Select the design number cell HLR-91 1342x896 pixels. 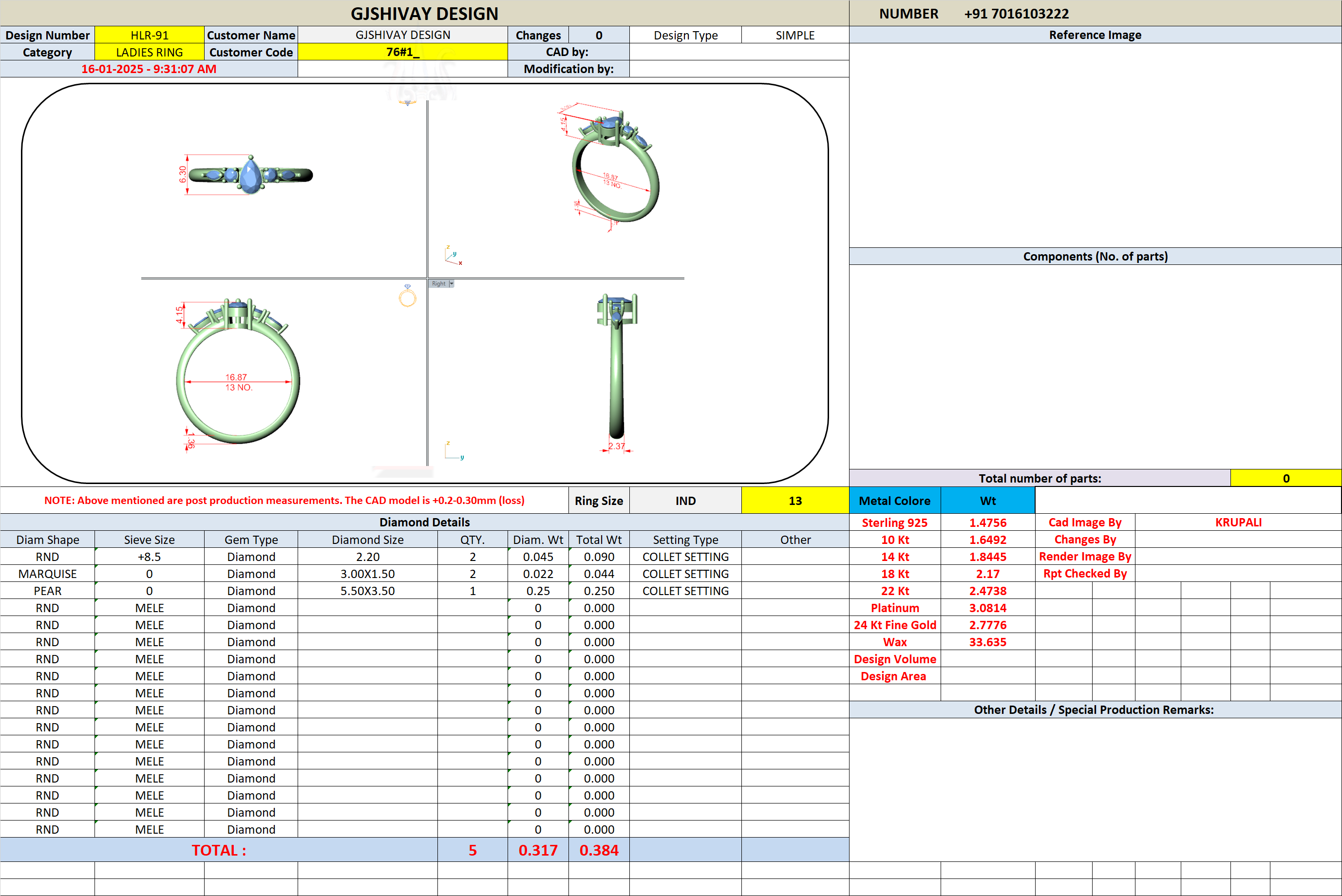pos(149,35)
